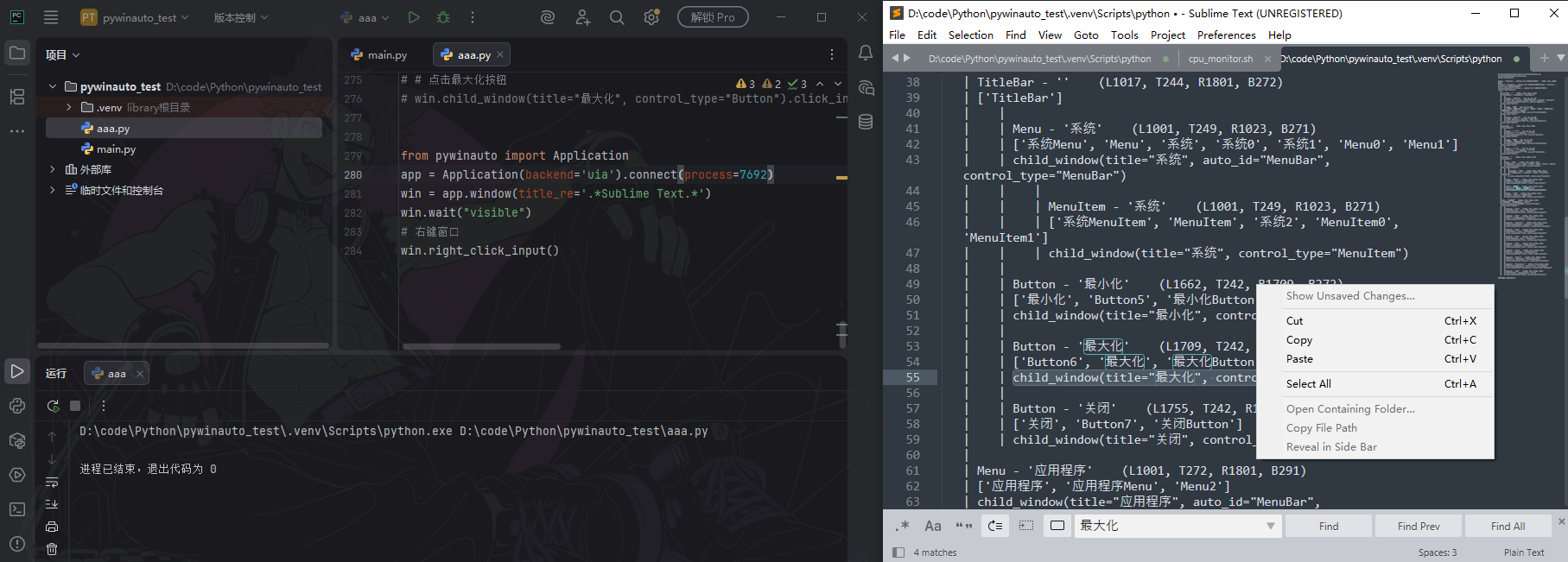Expand 临时文件和控制台 node
Screen dimensions: 1568x562
[x=53, y=190]
